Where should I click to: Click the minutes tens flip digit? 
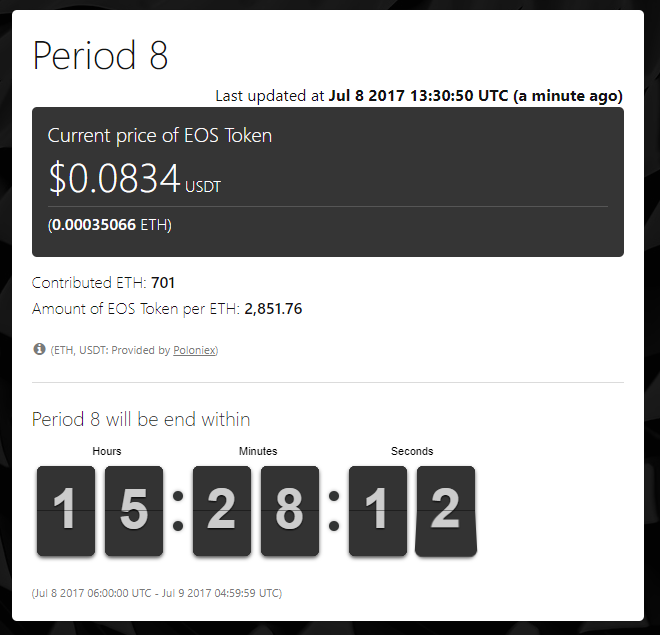coord(221,510)
